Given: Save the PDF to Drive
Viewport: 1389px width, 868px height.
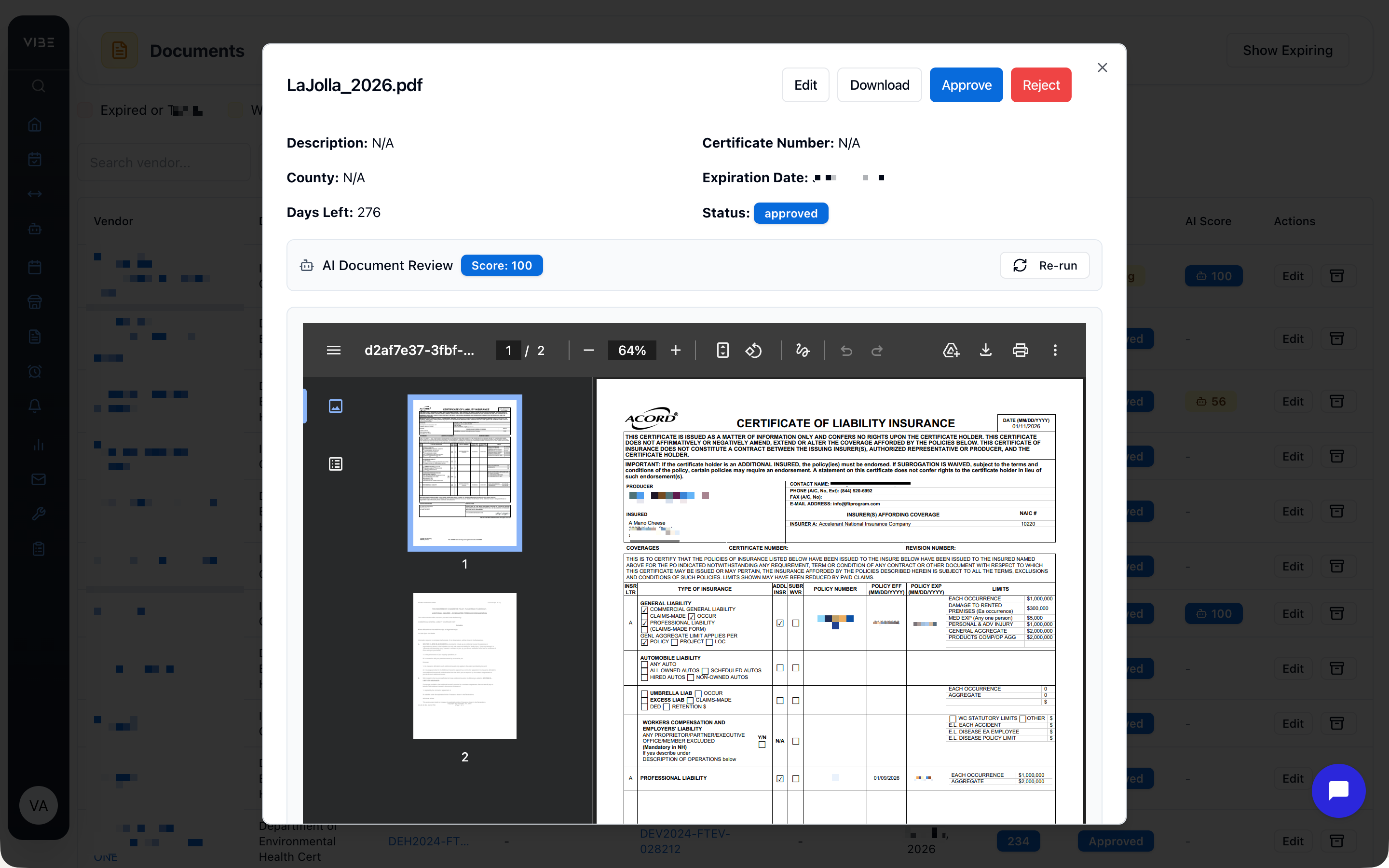Looking at the screenshot, I should tap(951, 350).
